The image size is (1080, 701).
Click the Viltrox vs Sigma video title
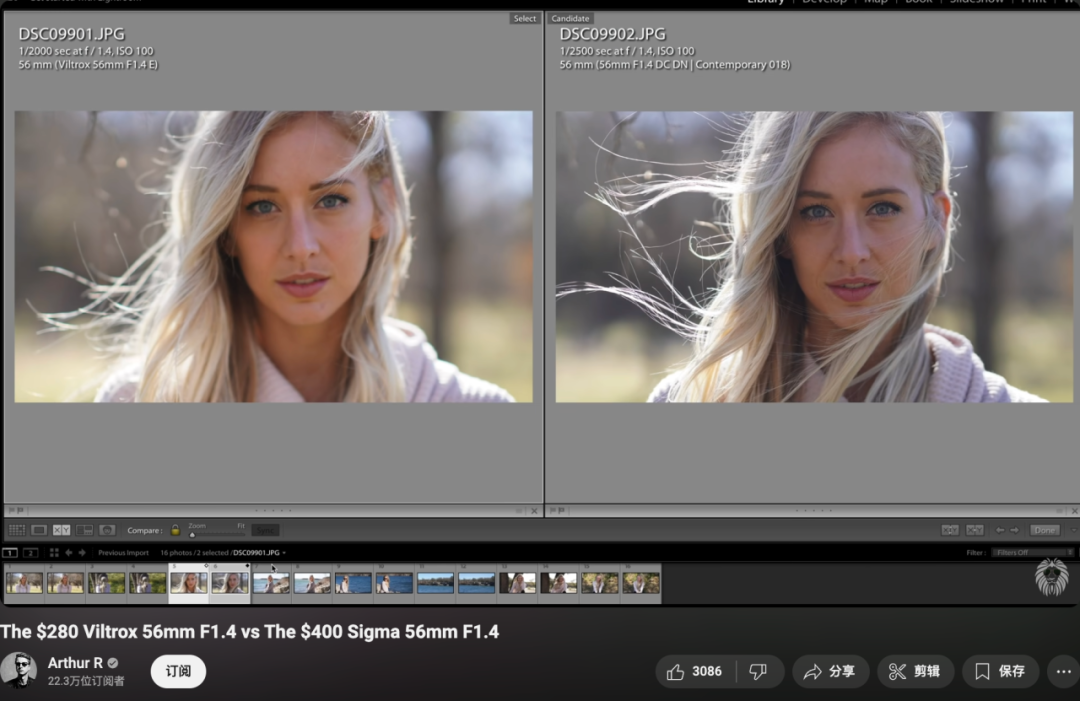(x=249, y=632)
